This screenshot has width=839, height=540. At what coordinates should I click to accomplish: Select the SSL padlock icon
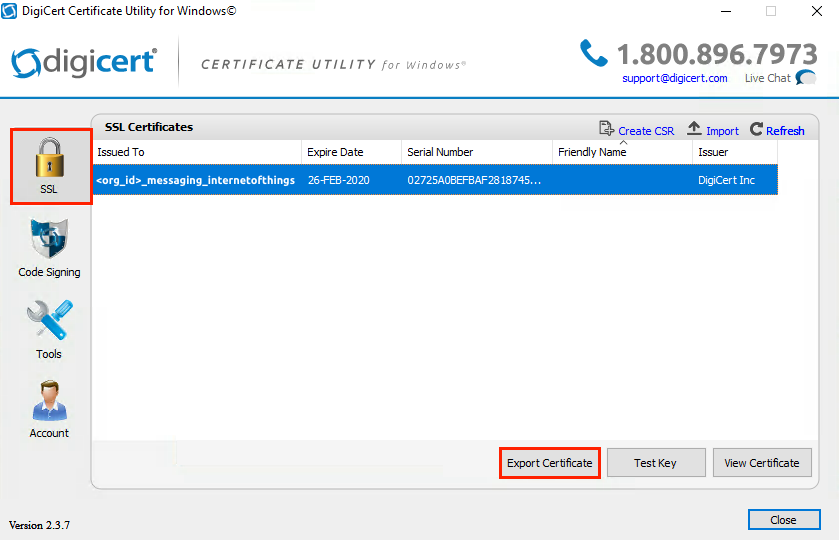click(x=50, y=158)
